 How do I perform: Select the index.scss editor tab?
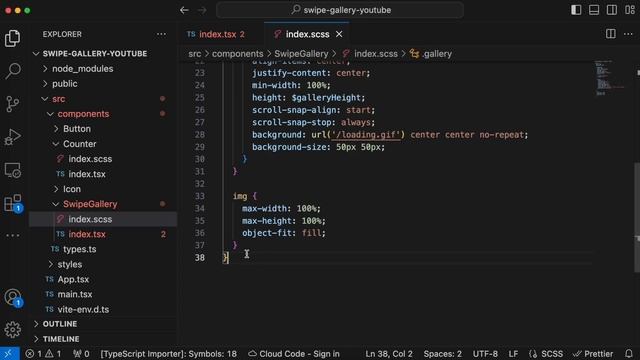coord(307,34)
